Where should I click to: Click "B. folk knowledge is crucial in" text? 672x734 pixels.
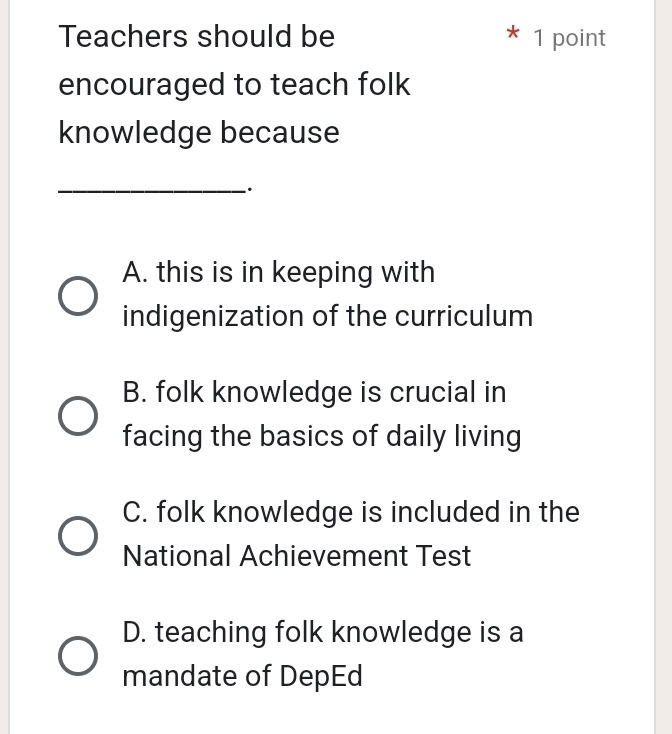(x=314, y=392)
